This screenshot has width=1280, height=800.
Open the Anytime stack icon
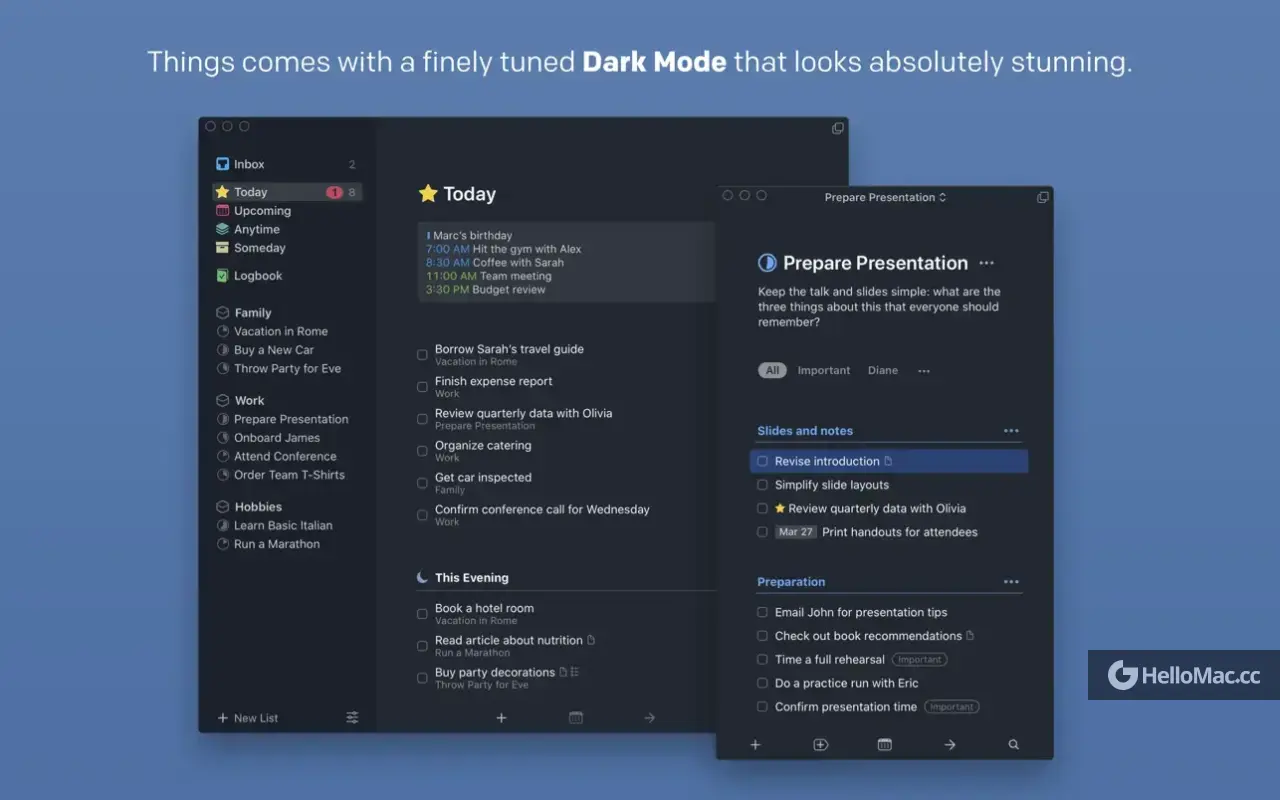click(x=223, y=229)
